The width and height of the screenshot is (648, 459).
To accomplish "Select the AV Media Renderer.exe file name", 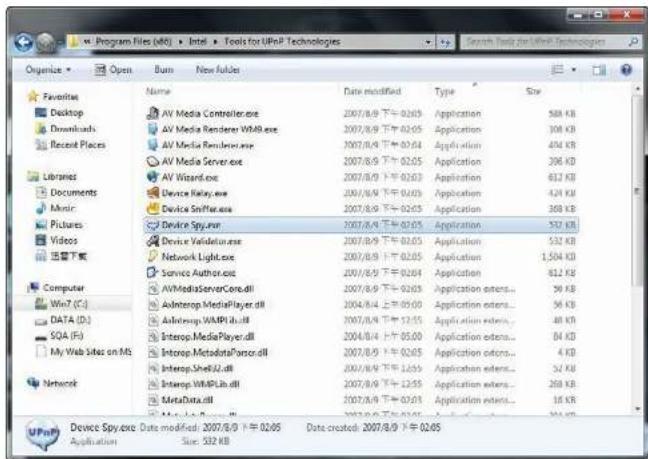I will click(x=207, y=145).
